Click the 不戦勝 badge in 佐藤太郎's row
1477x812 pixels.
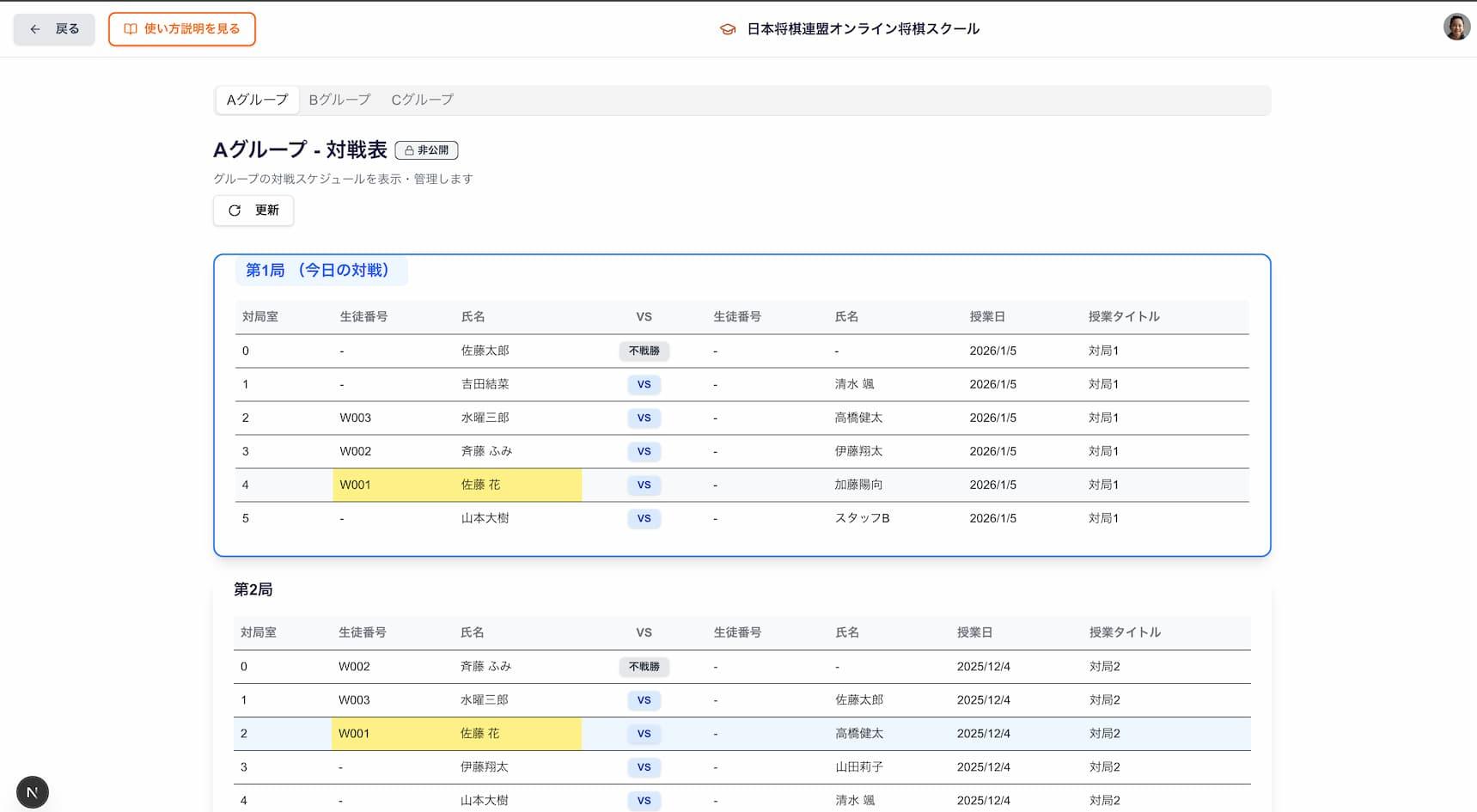pyautogui.click(x=644, y=351)
